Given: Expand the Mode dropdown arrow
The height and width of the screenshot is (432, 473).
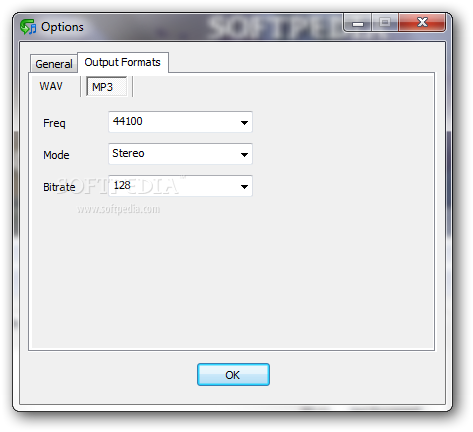Looking at the screenshot, I should (x=244, y=154).
